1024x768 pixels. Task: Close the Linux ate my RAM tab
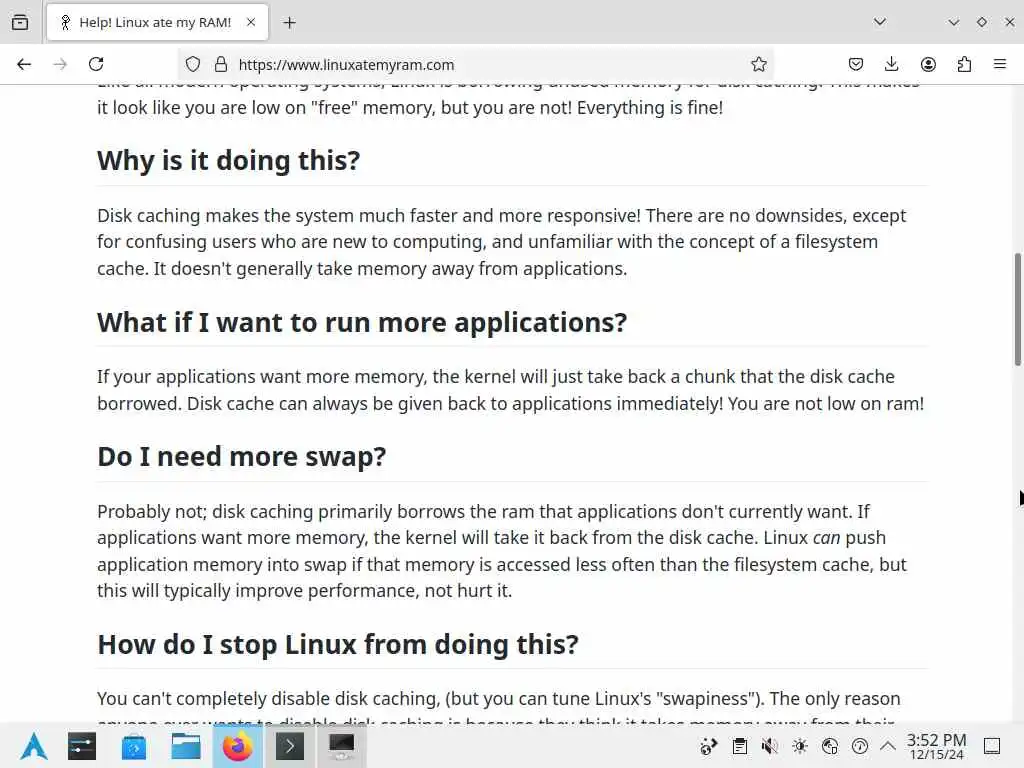tap(251, 22)
